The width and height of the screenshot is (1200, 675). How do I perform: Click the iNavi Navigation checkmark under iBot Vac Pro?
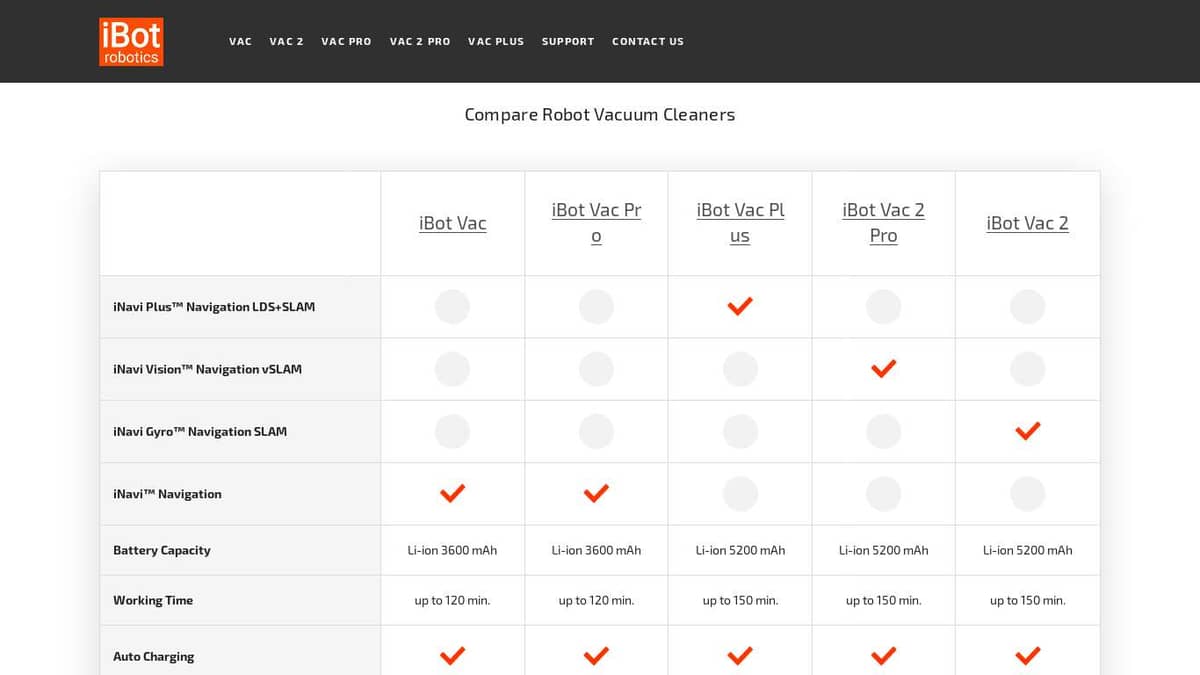596,493
